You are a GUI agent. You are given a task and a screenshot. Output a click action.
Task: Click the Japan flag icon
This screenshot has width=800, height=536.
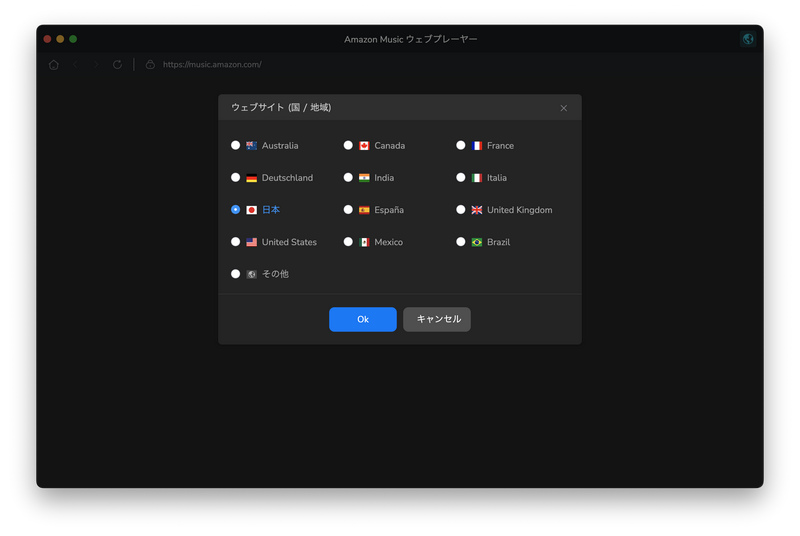[x=252, y=210]
